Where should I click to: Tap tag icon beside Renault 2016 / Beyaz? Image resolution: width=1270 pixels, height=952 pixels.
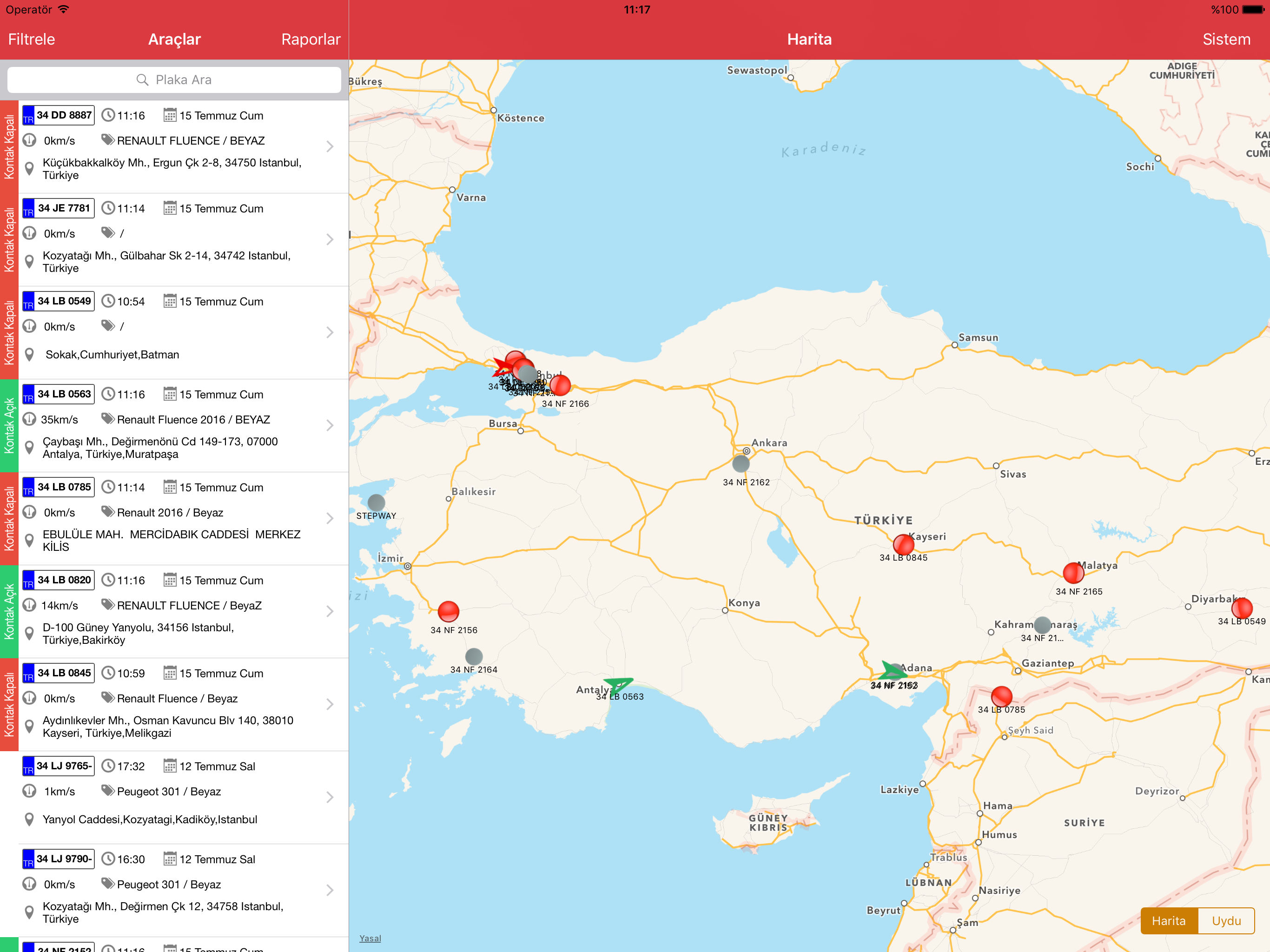[x=108, y=512]
